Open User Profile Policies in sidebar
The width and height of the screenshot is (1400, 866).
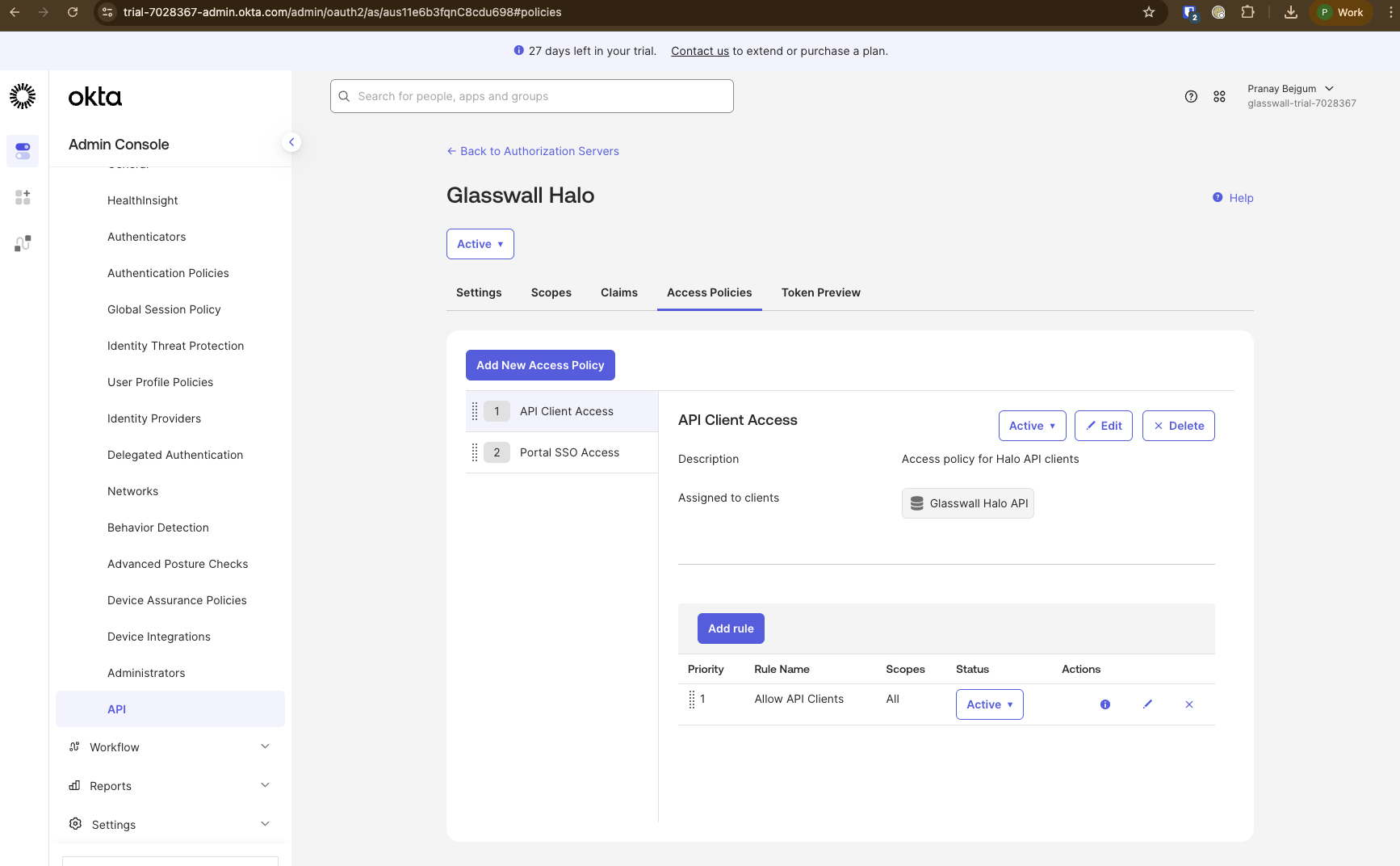[x=160, y=382]
